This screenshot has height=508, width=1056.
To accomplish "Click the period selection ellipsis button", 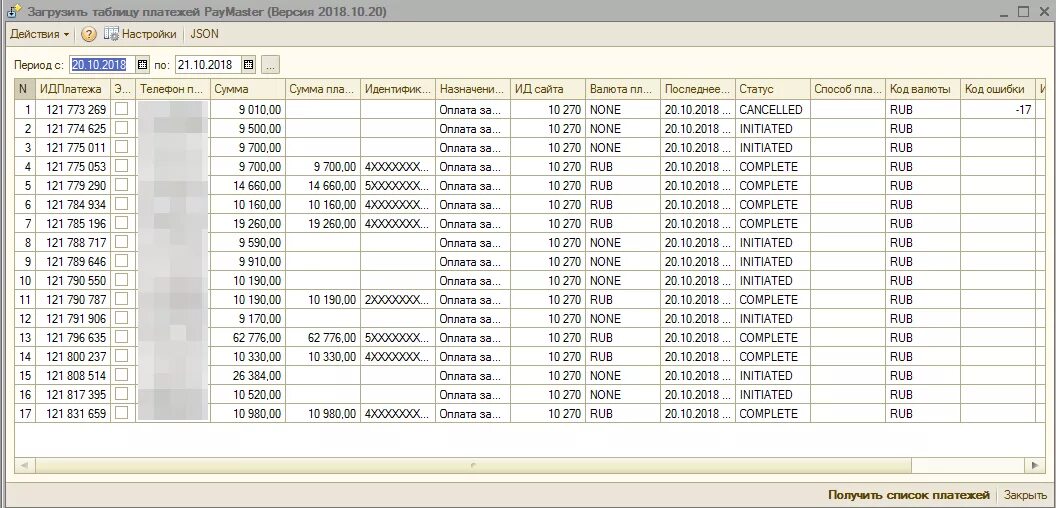I will point(270,65).
